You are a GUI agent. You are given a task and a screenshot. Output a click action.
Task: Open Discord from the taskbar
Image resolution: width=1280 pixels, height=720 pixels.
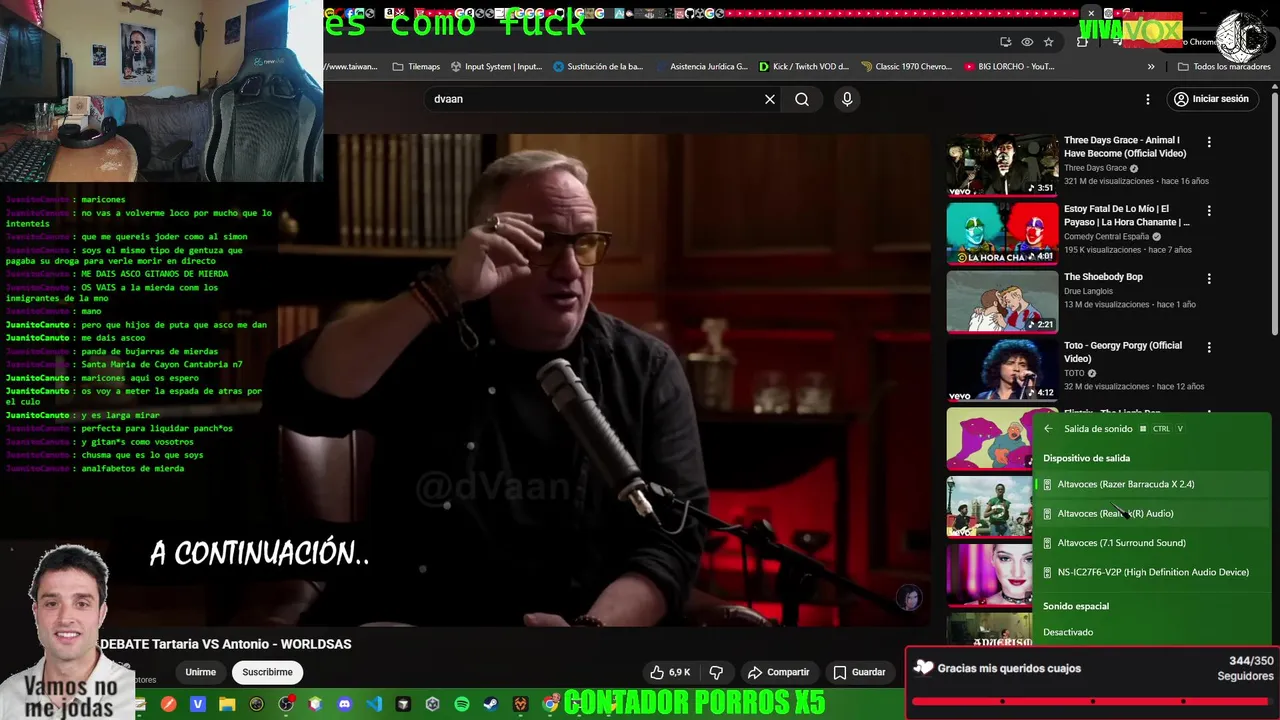click(345, 704)
